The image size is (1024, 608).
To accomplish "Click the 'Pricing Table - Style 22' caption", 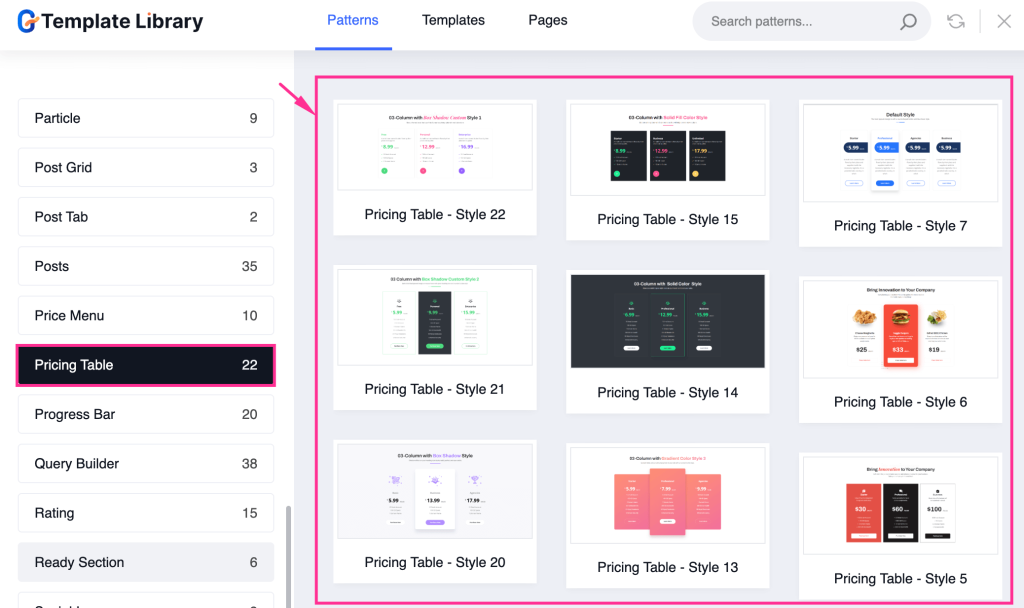I will tap(435, 214).
